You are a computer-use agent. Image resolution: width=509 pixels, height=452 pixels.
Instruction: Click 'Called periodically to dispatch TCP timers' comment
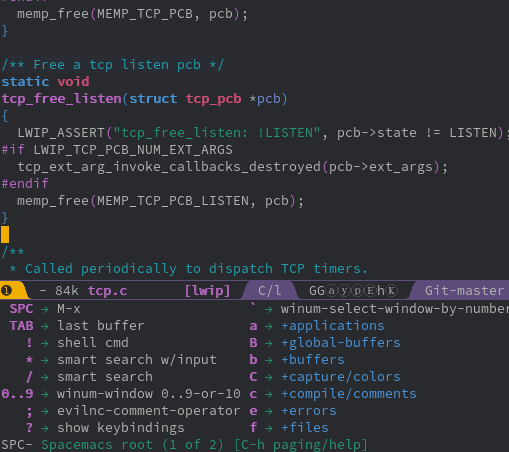(x=196, y=269)
